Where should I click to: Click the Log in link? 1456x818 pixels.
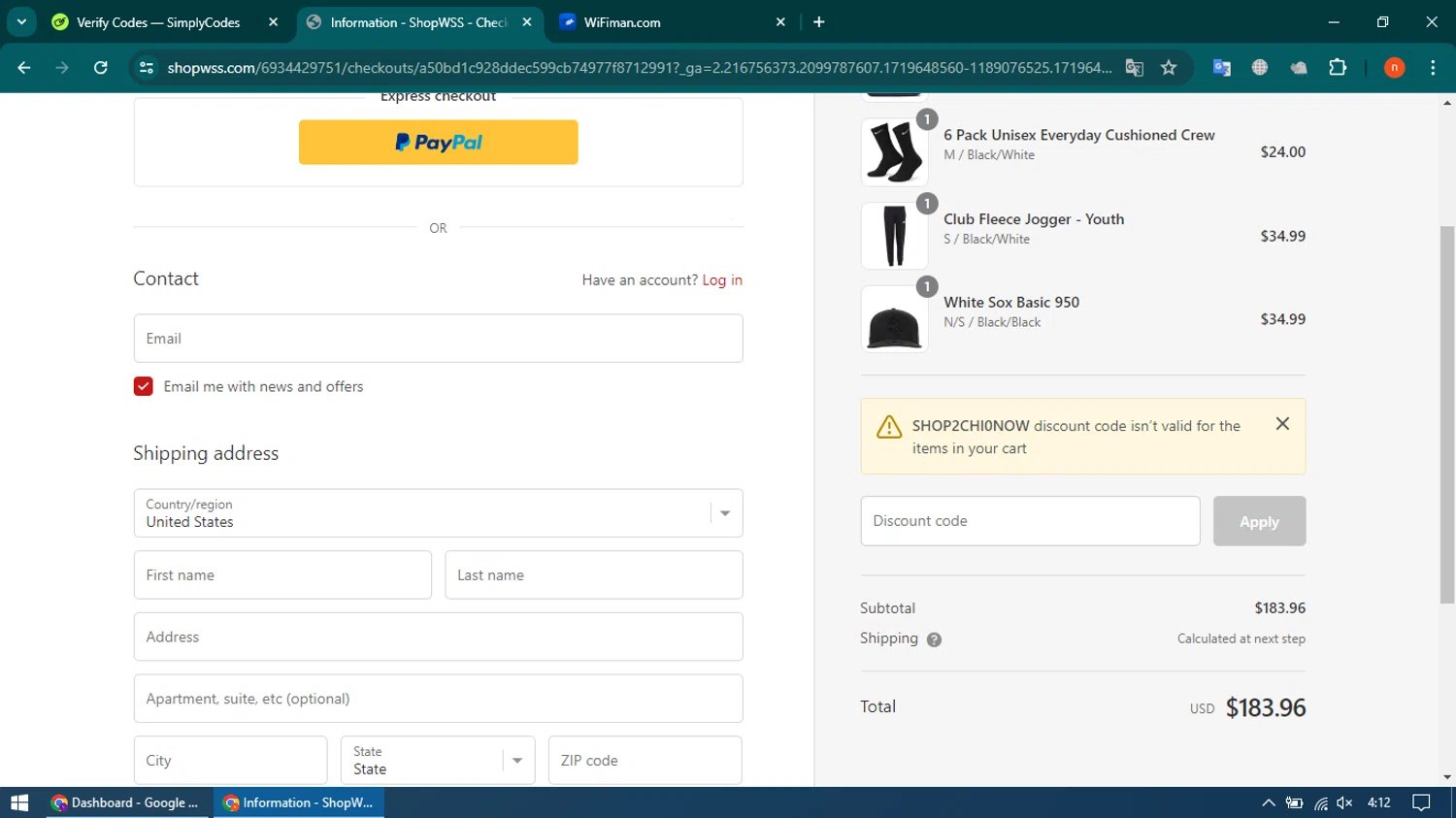(722, 280)
